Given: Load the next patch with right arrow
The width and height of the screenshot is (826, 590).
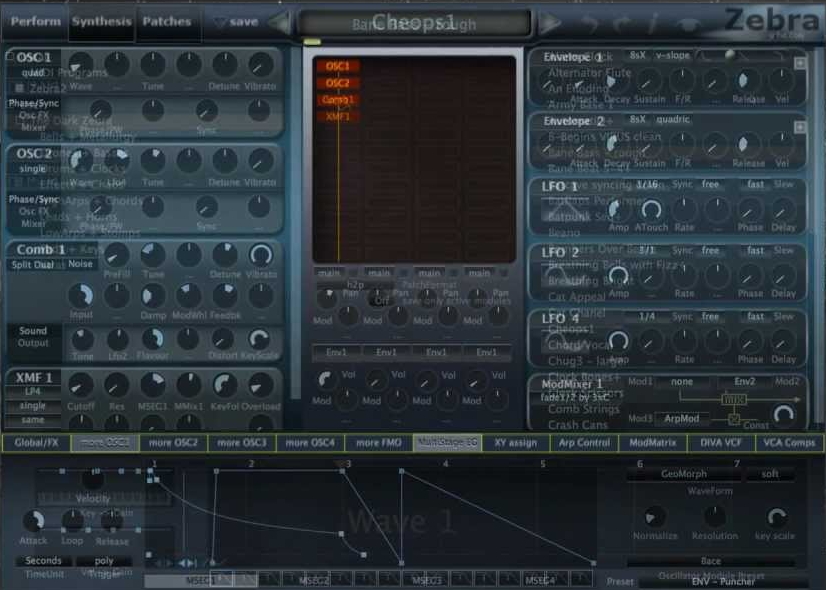Looking at the screenshot, I should 549,23.
